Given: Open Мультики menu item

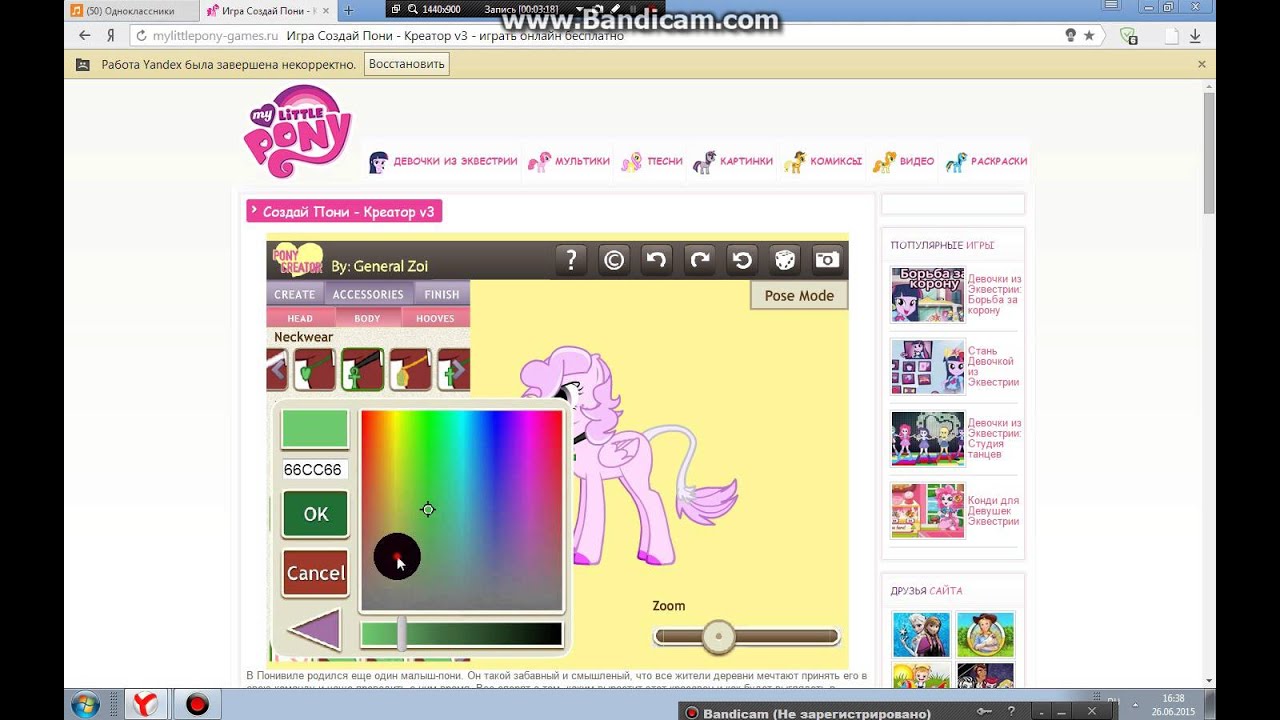Looking at the screenshot, I should (x=569, y=161).
